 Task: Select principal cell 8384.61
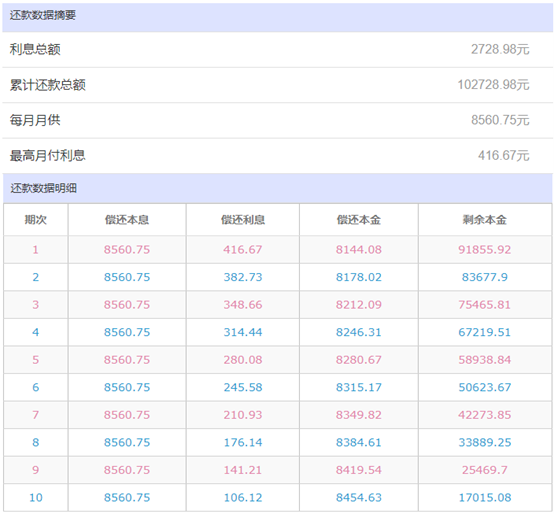(x=359, y=443)
